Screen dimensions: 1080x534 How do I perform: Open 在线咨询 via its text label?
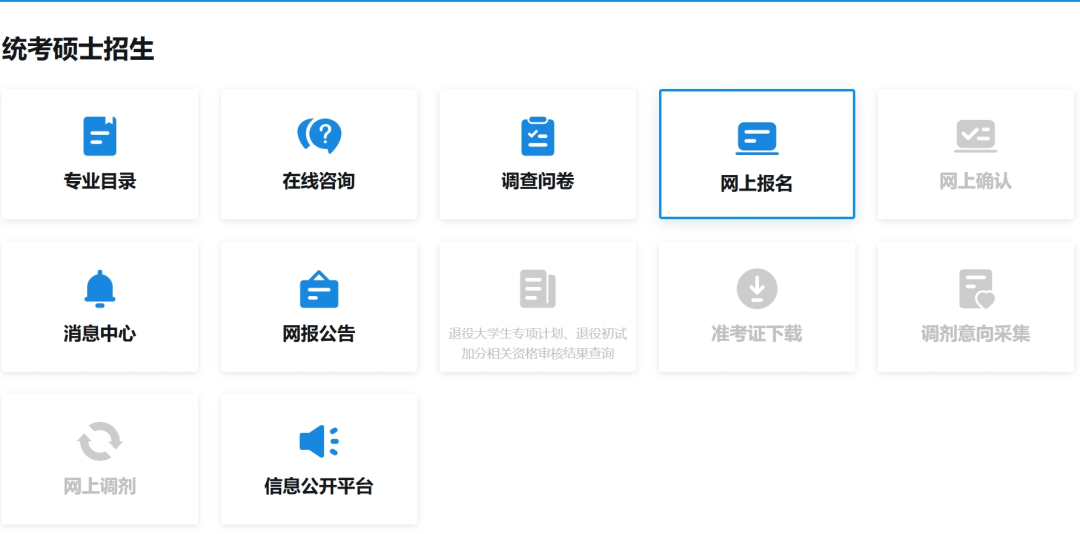(x=319, y=182)
